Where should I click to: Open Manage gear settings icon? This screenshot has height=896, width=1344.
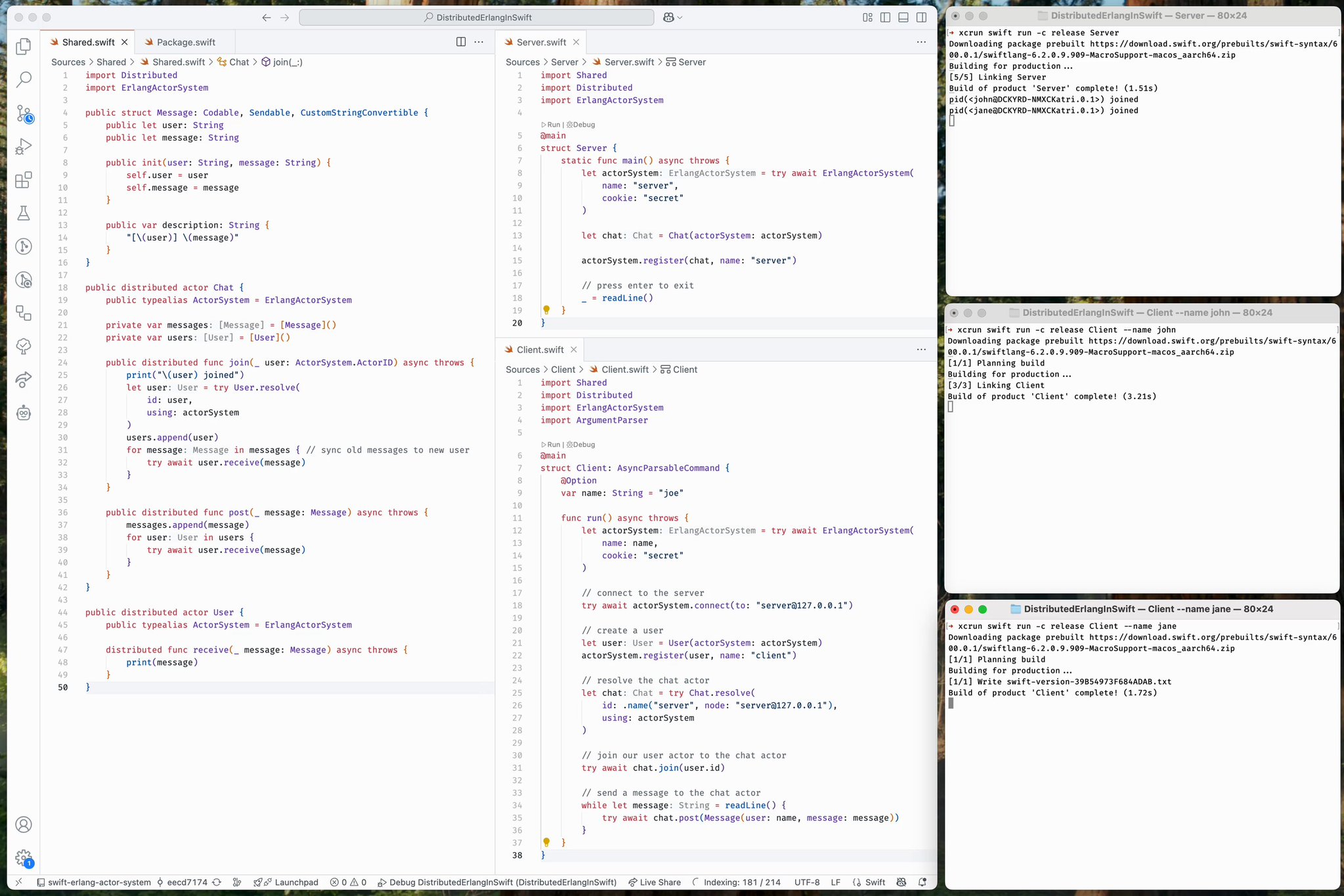click(x=24, y=857)
